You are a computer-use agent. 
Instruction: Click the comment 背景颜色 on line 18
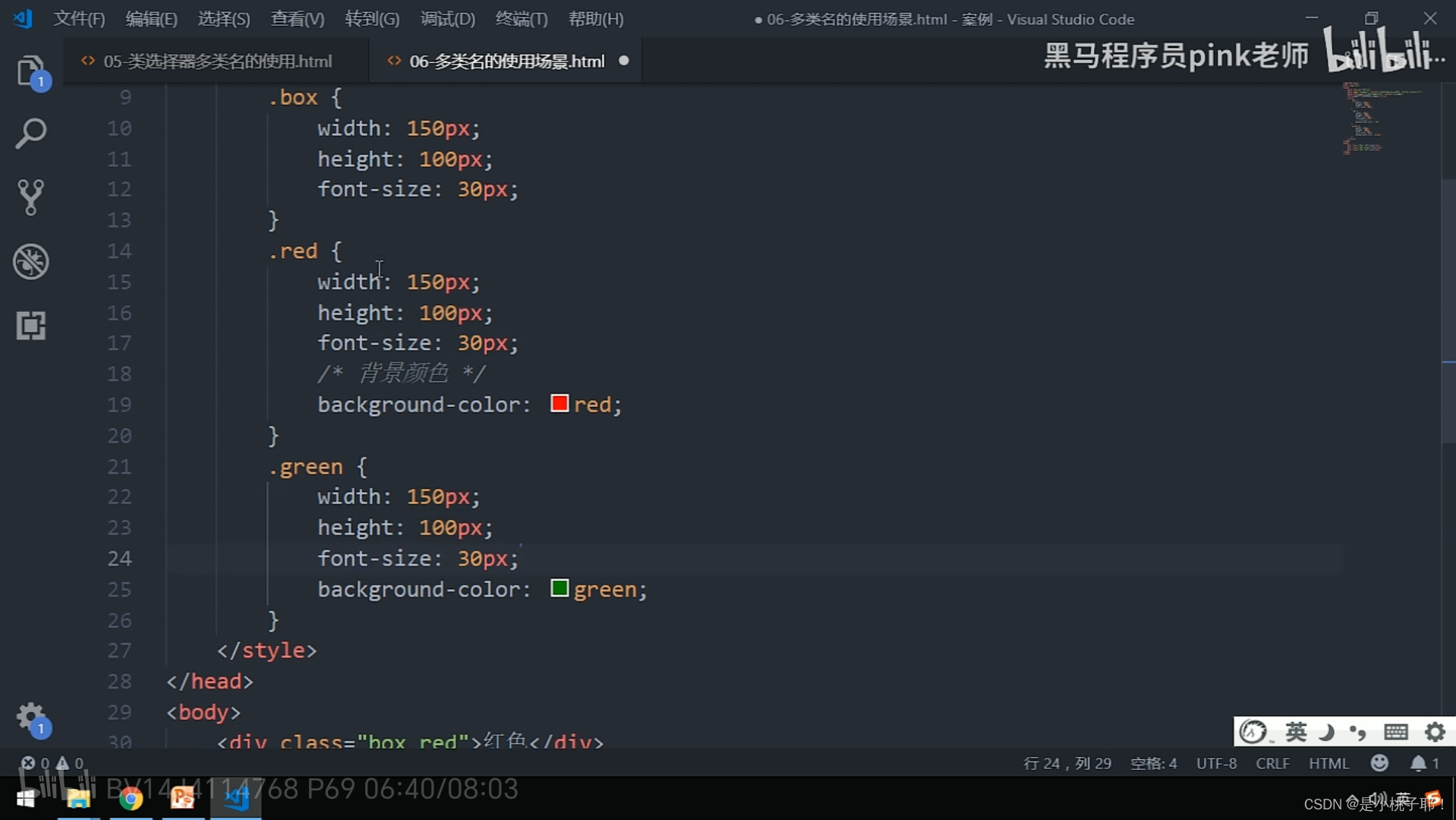click(403, 373)
